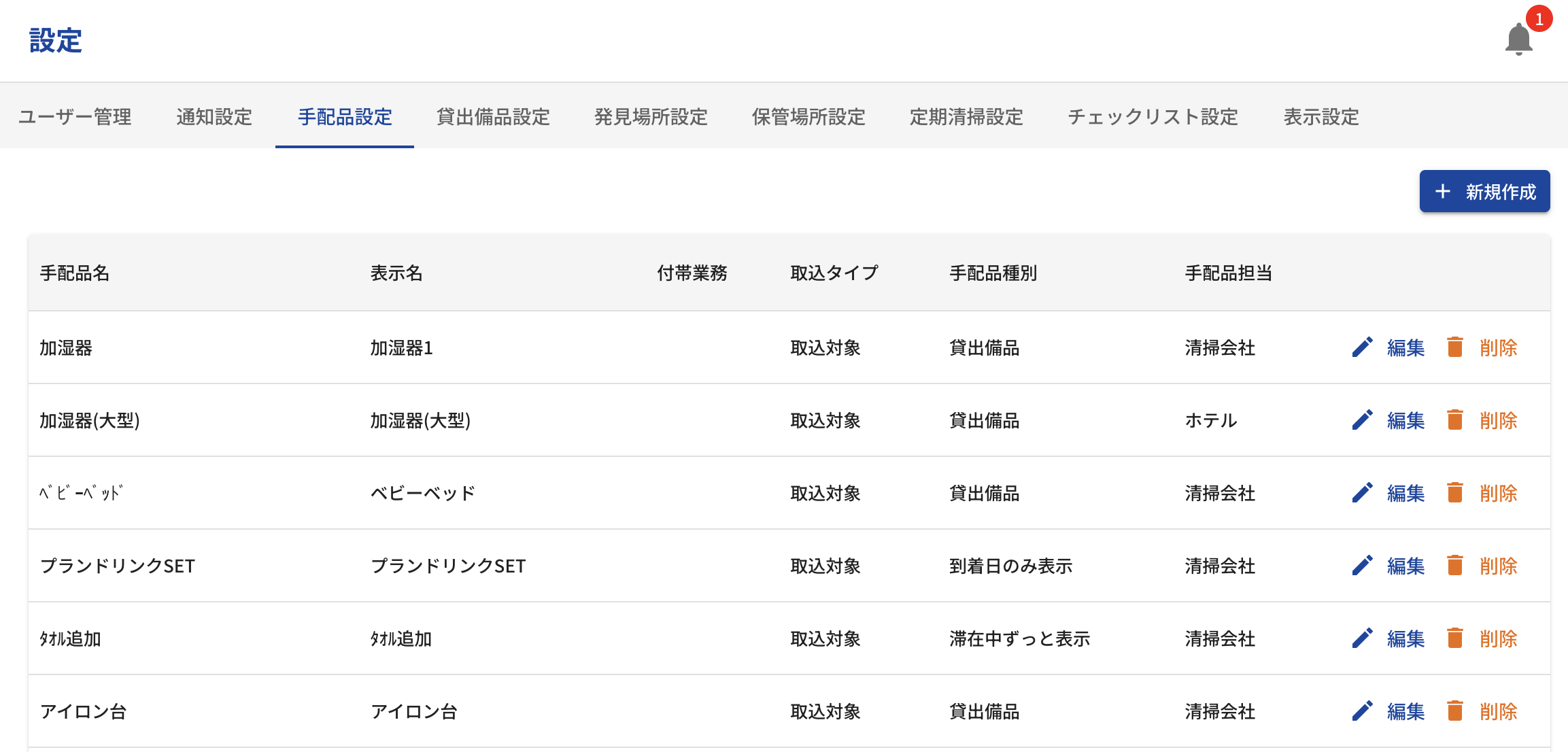This screenshot has width=1568, height=752.
Task: Go to the チェックリスト設定 tab
Action: point(1153,117)
